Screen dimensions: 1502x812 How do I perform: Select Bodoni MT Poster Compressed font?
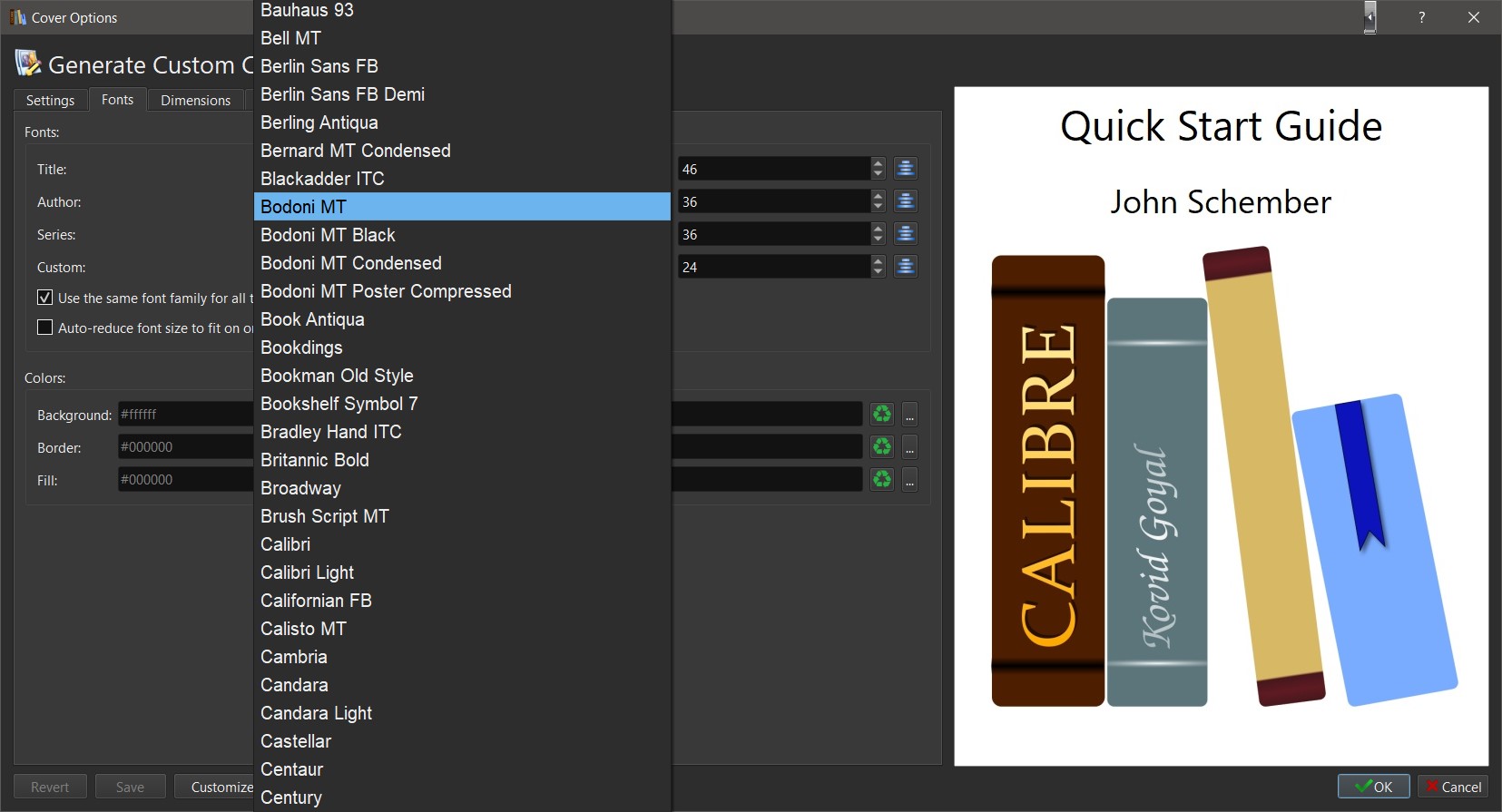462,291
